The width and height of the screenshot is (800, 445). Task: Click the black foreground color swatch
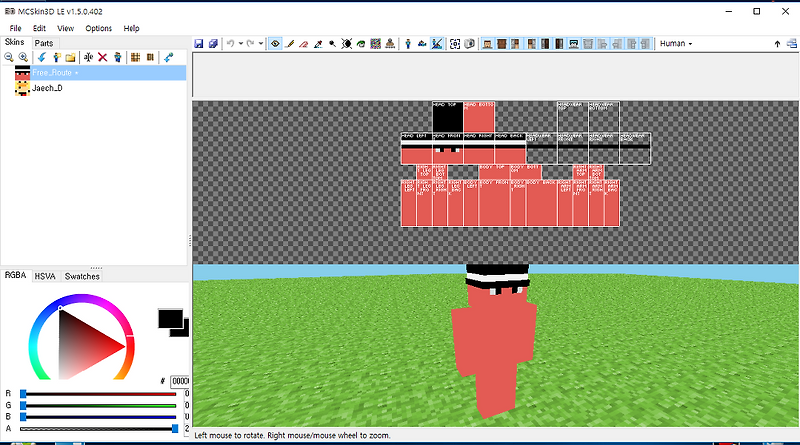pos(170,318)
